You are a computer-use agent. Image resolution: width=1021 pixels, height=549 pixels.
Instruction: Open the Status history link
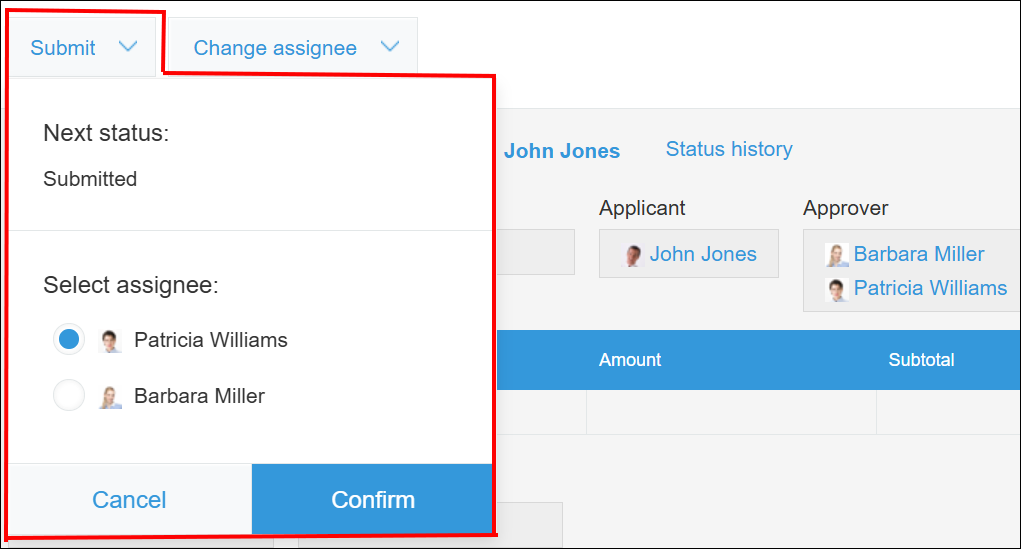[729, 149]
